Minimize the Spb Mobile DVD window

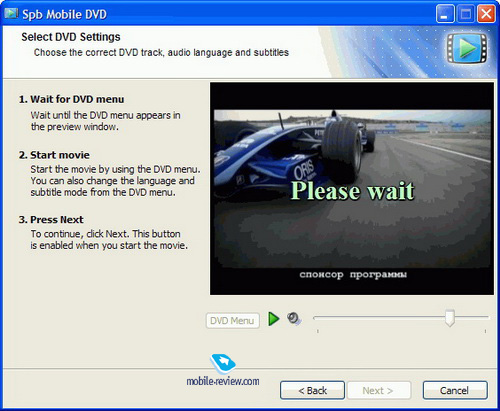(445, 14)
